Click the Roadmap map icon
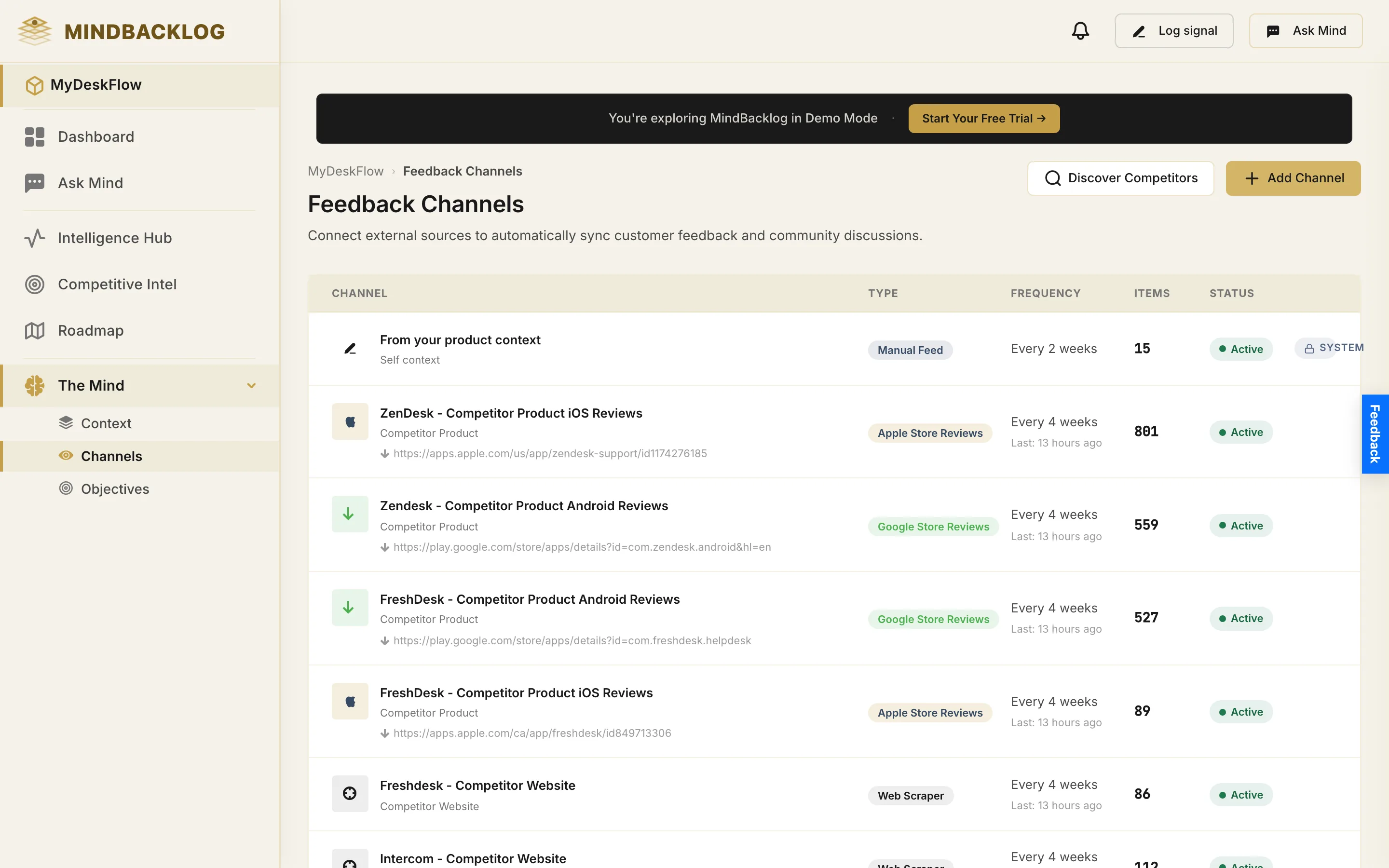1389x868 pixels. coord(34,331)
